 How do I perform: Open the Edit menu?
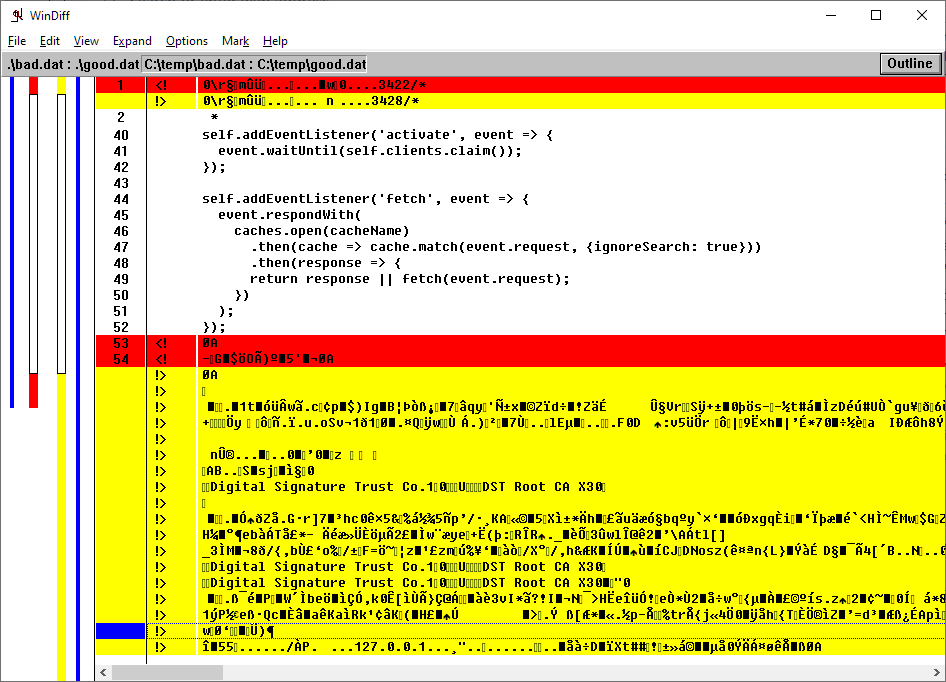coord(50,41)
